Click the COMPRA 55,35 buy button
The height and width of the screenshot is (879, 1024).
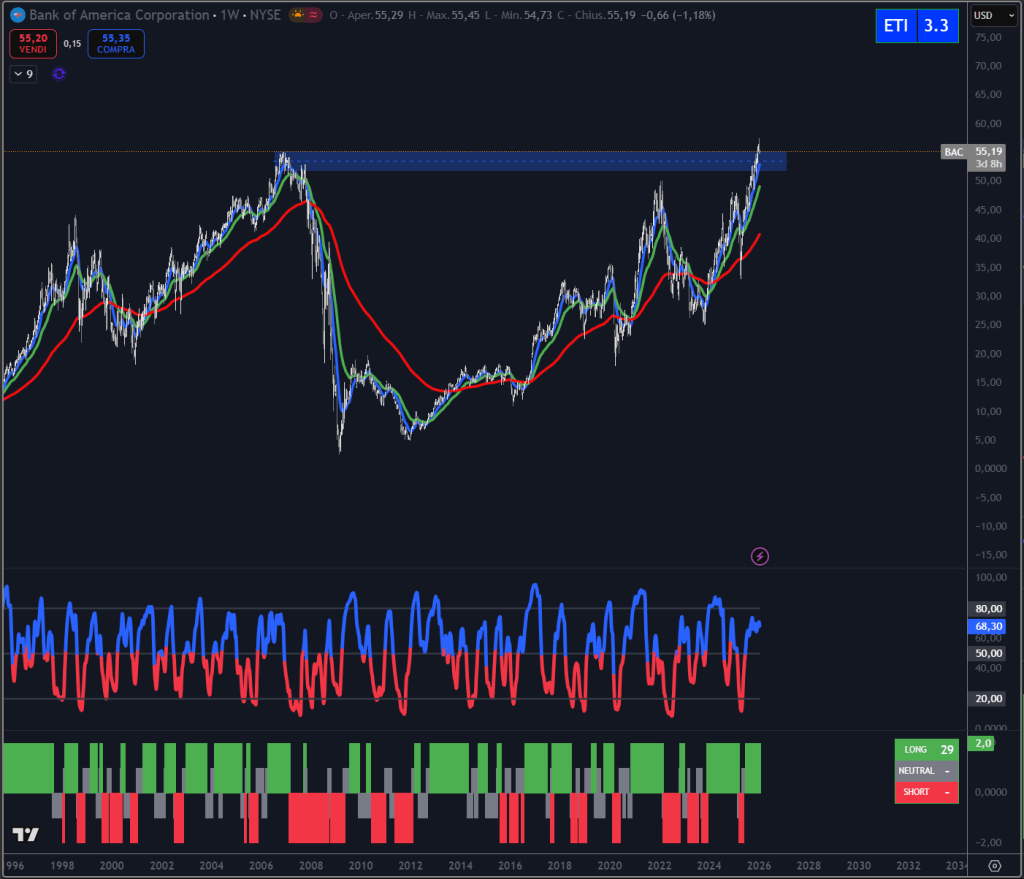point(115,44)
